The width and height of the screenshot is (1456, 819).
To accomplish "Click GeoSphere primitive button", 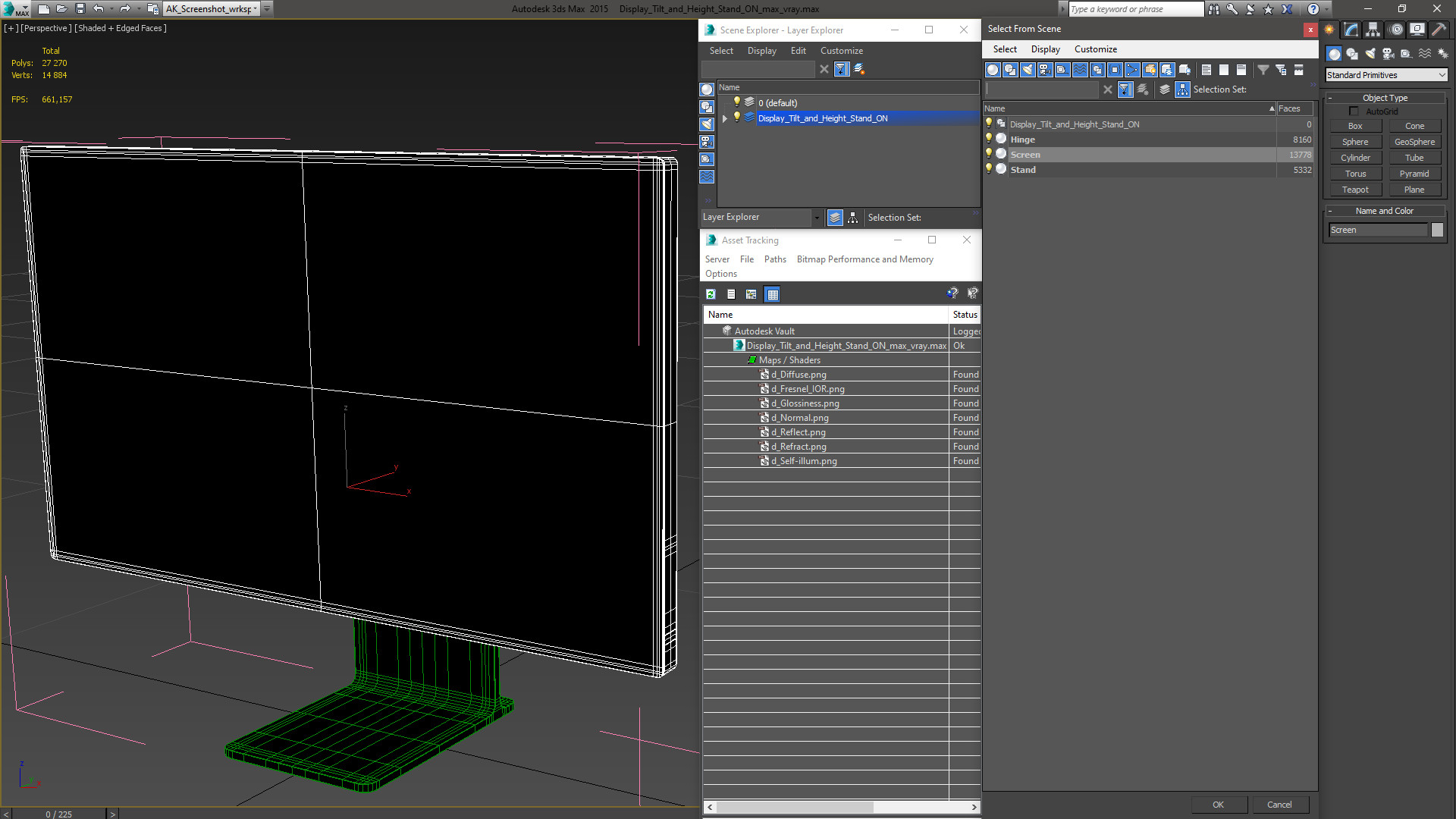I will [1414, 142].
